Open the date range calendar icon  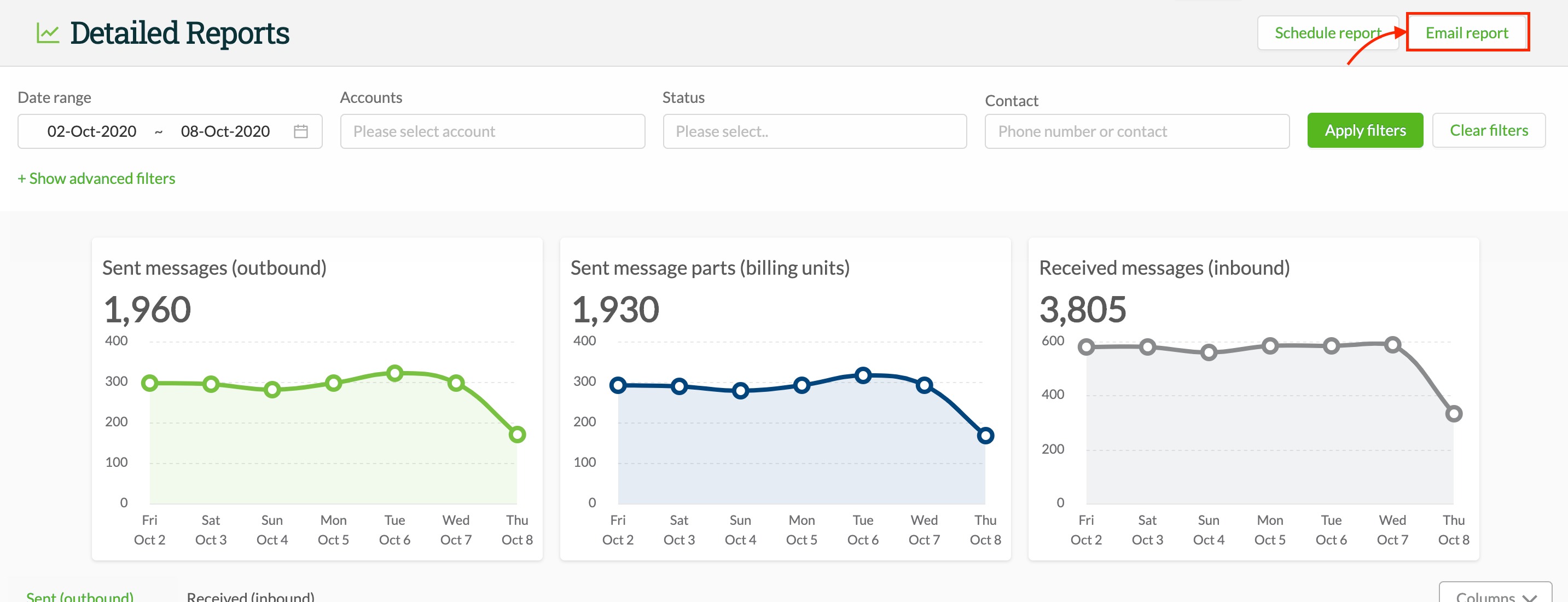(301, 131)
